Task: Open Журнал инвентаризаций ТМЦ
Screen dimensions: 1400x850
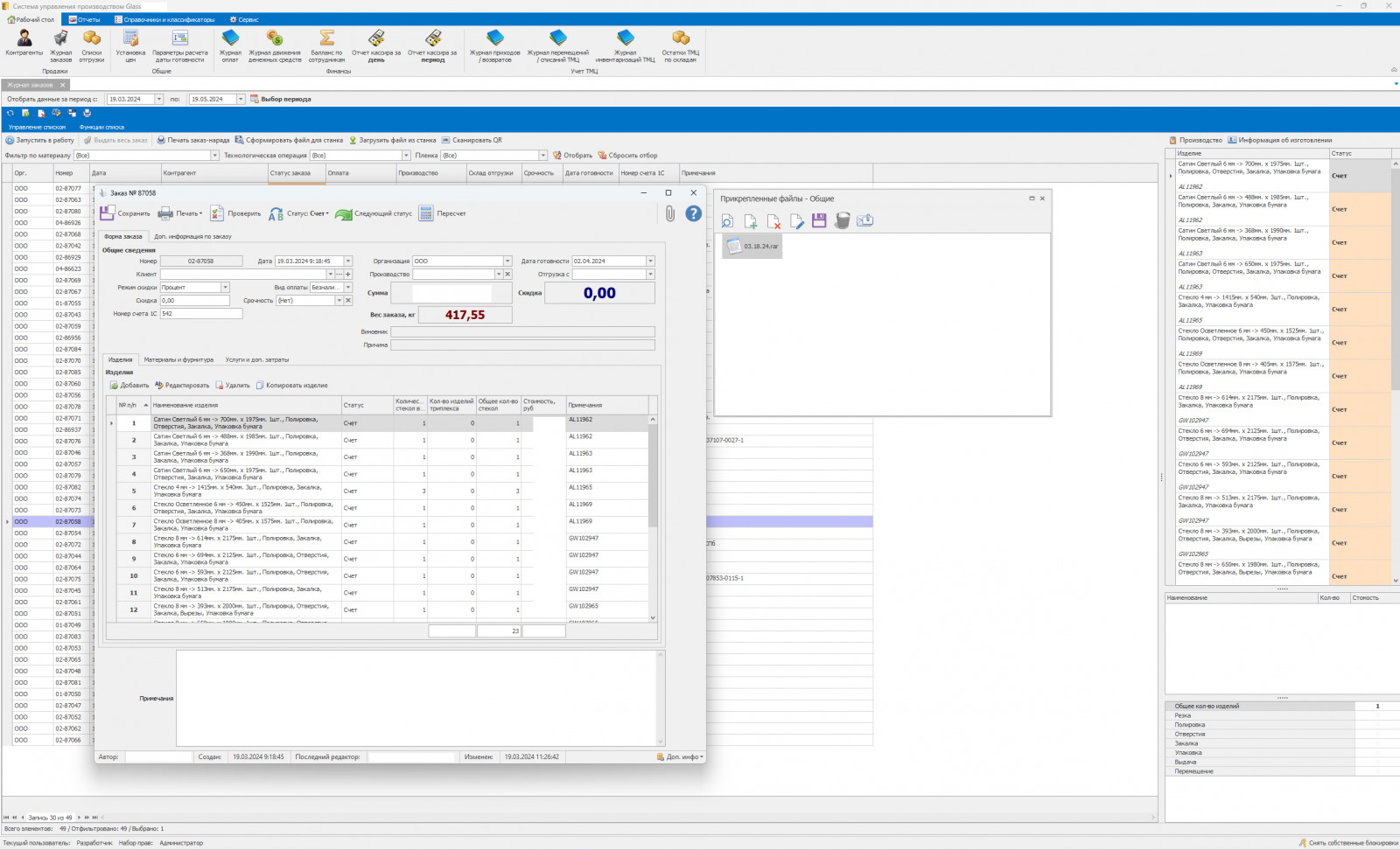Action: tap(625, 45)
